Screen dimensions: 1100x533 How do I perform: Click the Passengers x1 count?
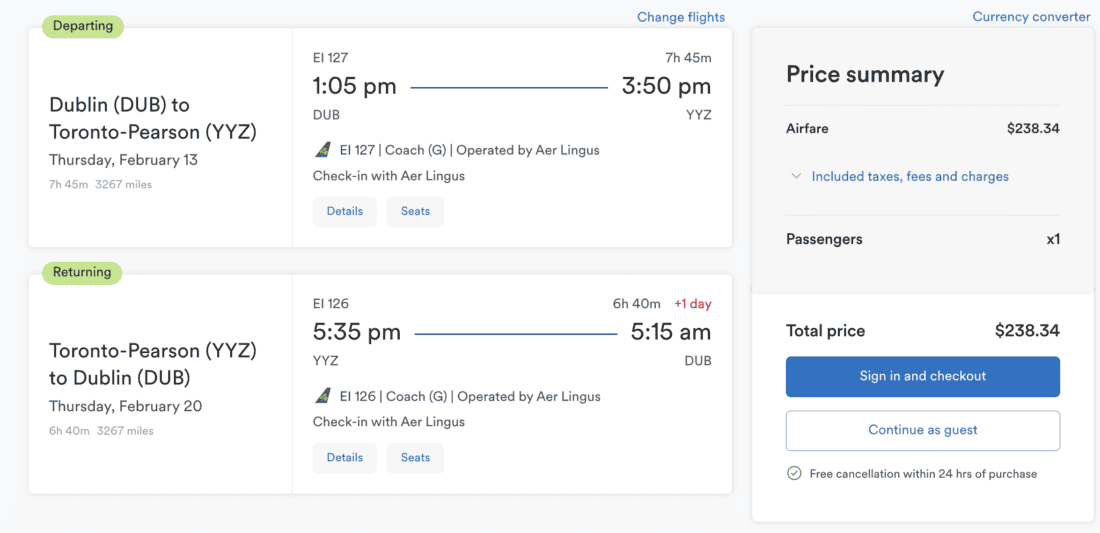1053,239
